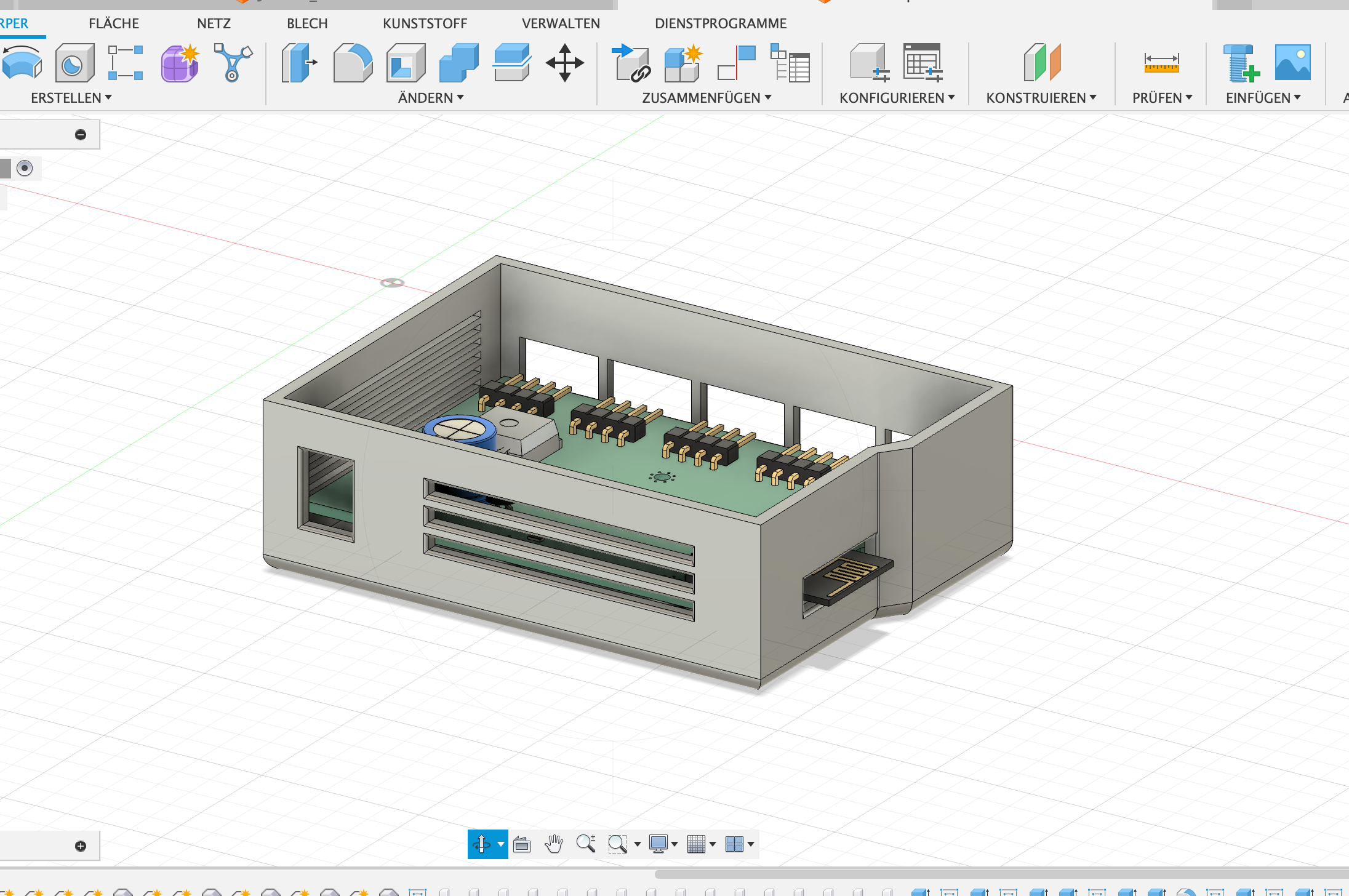The height and width of the screenshot is (896, 1349).
Task: Switch to the BLECH tab
Action: click(x=307, y=23)
